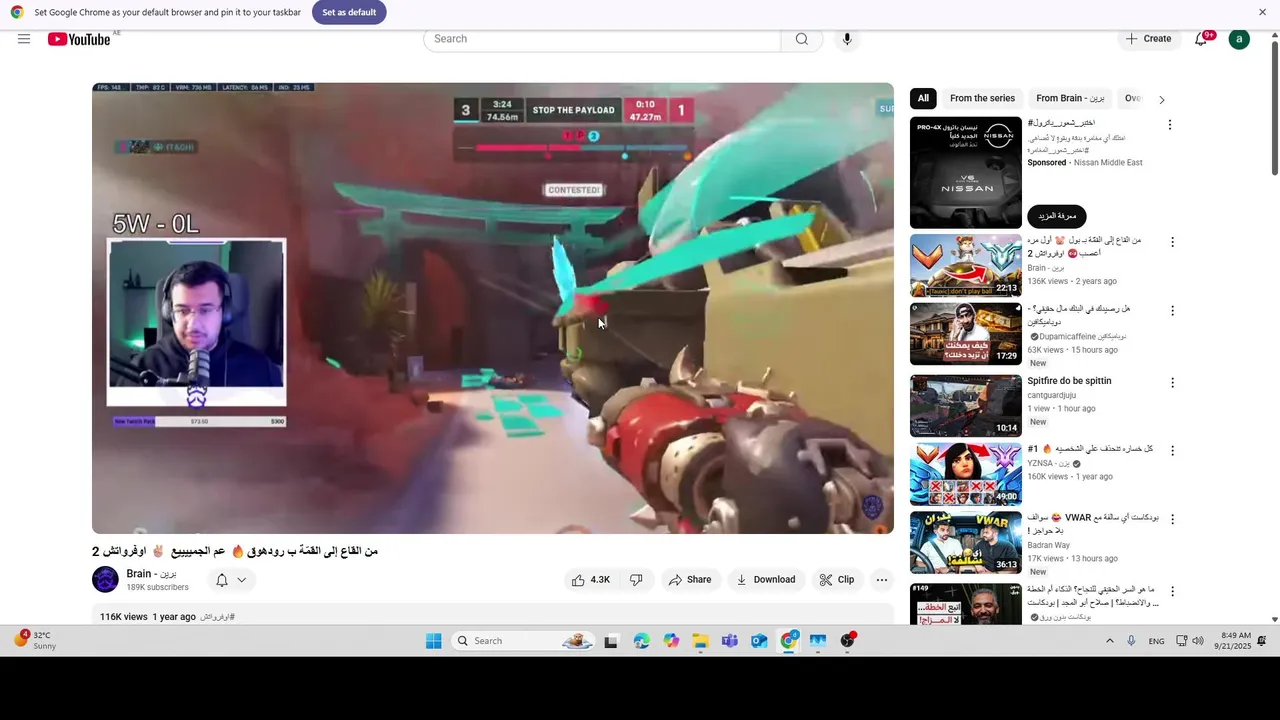Open options for the #149 podcast video
The width and height of the screenshot is (1280, 720).
tap(1172, 591)
